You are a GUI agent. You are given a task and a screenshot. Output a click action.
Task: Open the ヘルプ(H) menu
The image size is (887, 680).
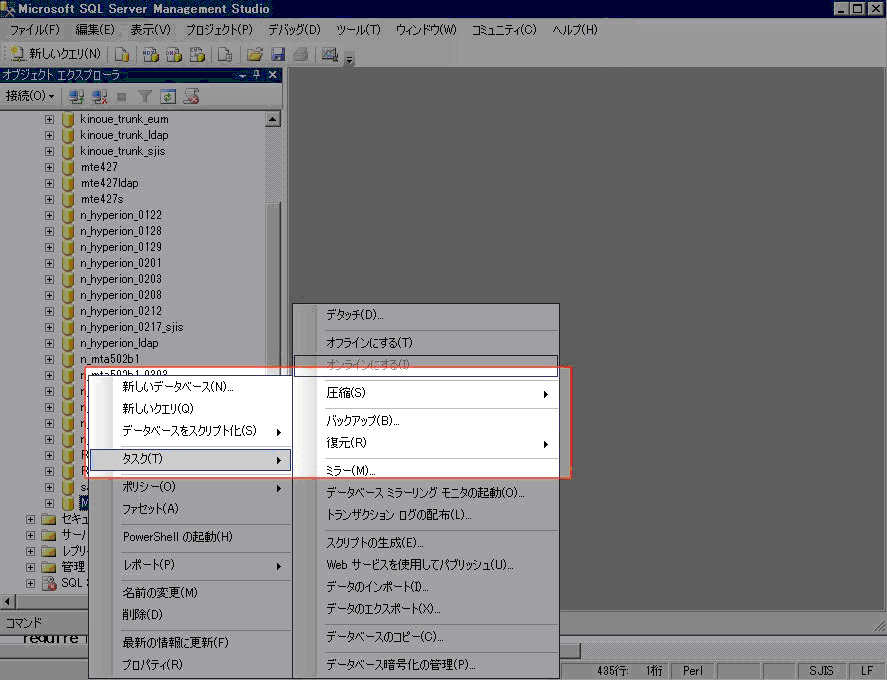click(575, 30)
